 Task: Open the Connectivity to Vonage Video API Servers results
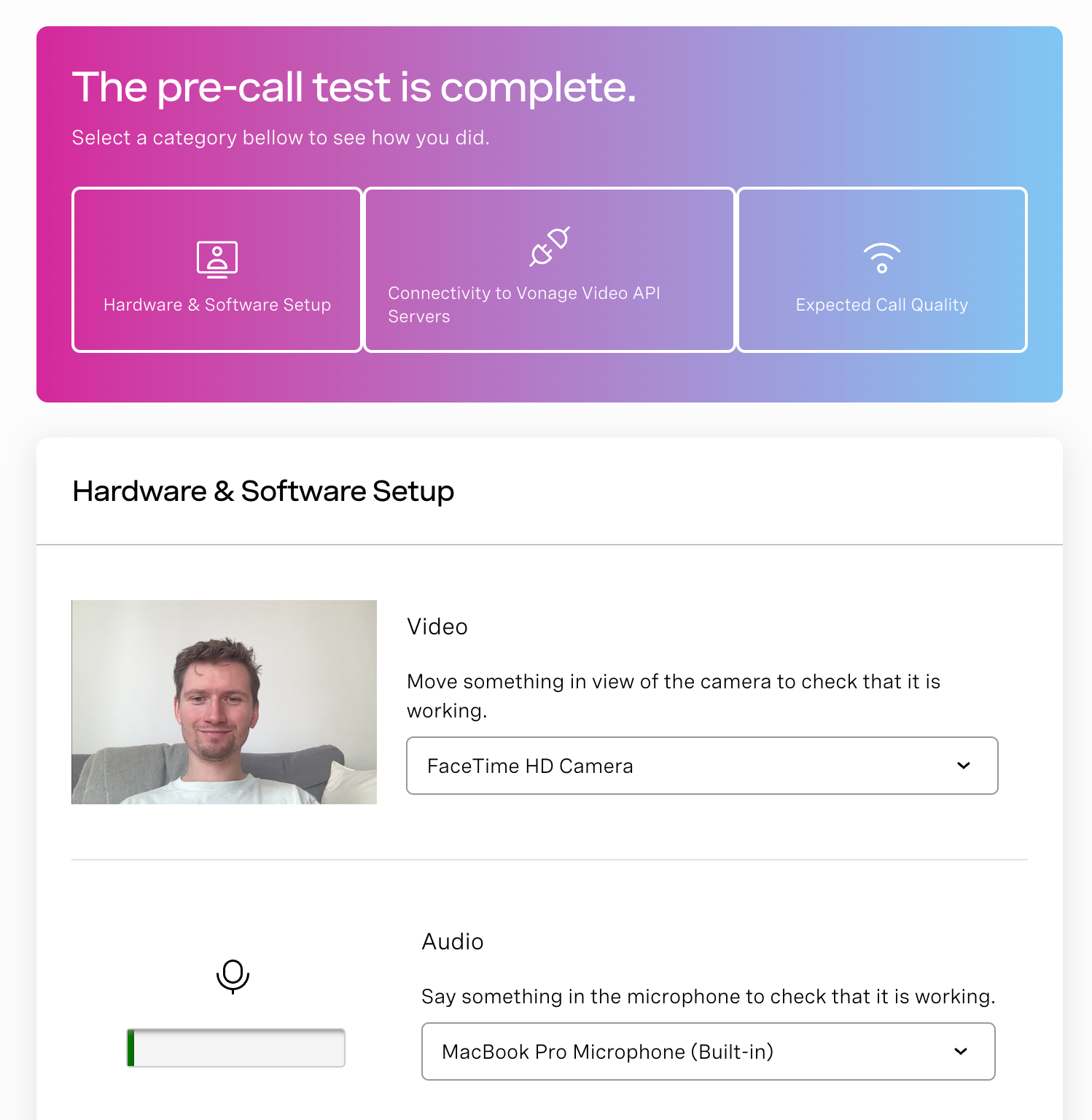pyautogui.click(x=549, y=270)
